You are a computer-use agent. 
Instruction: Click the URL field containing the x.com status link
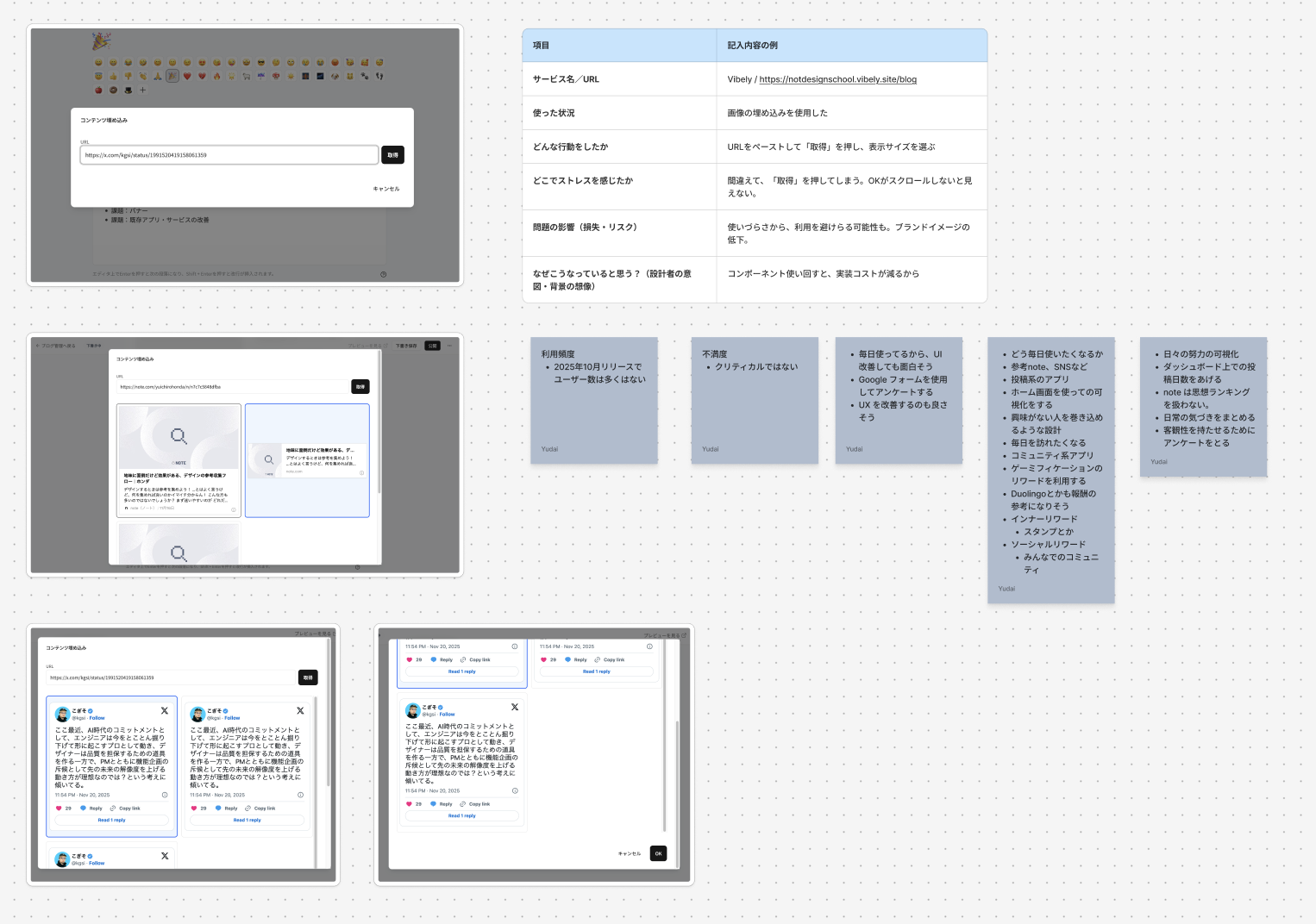pos(229,155)
